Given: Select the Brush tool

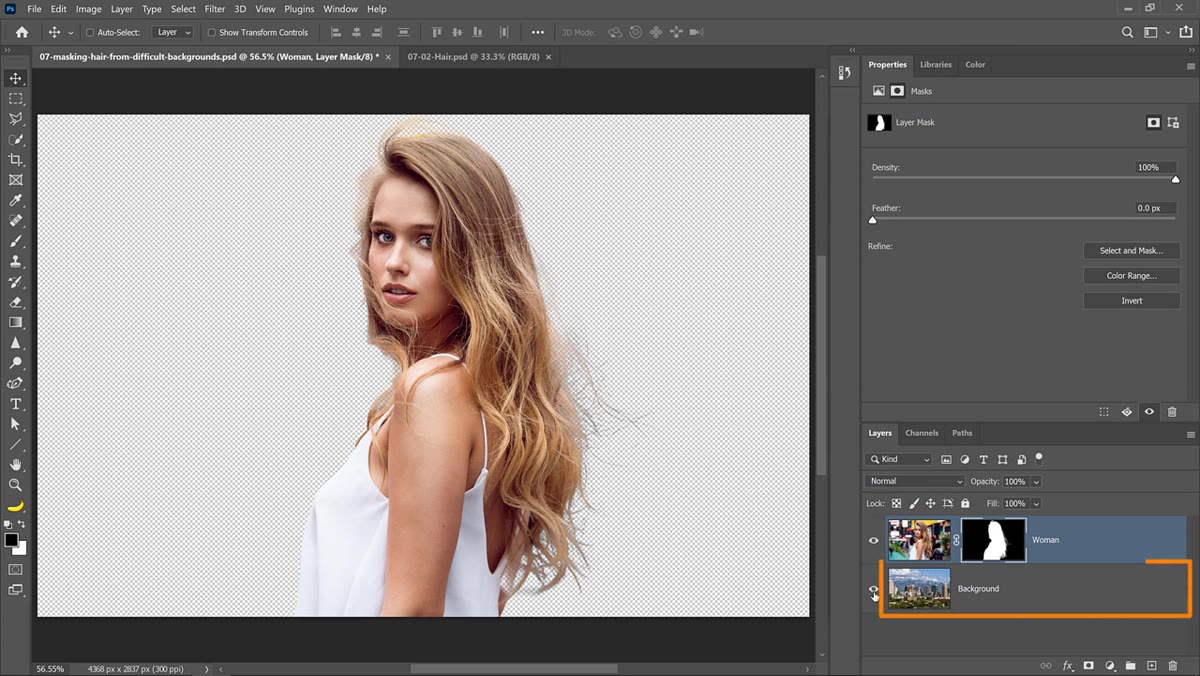Looking at the screenshot, I should [x=15, y=241].
